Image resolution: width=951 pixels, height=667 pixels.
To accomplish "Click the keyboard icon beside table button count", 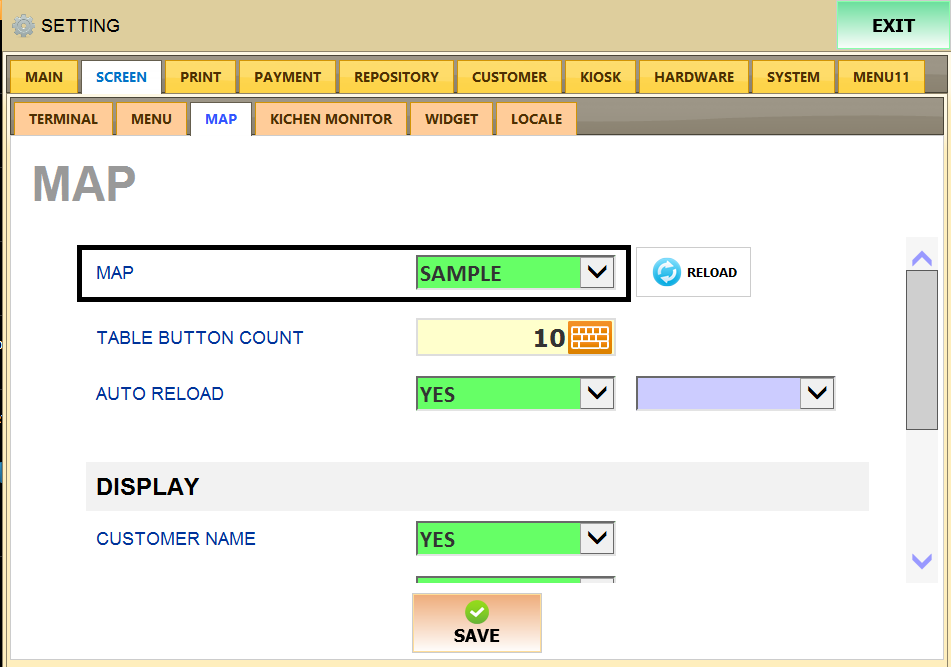I will 590,337.
